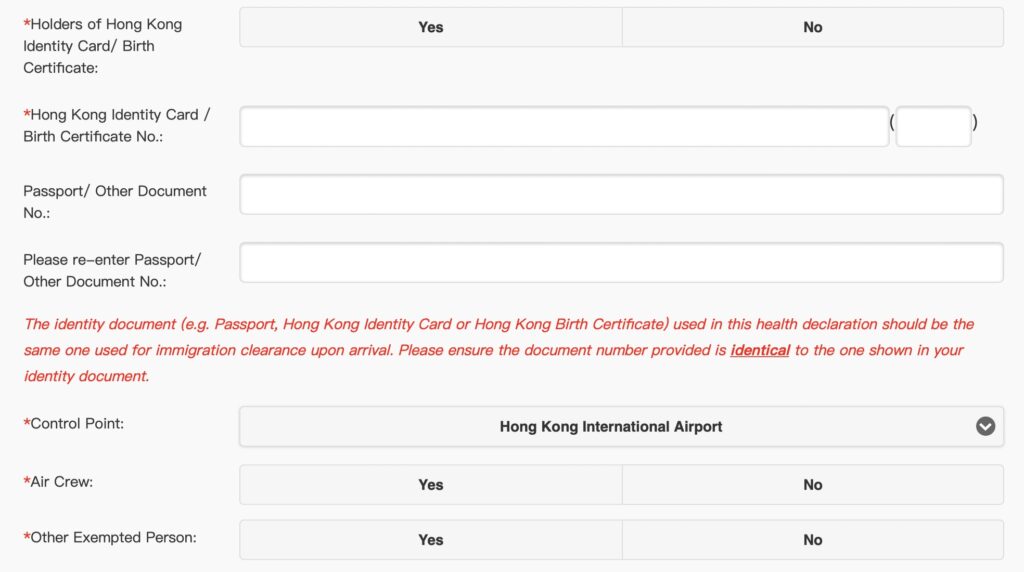Viewport: 1024px width, 572px height.
Task: Pick No for Other Exempted Person
Action: [x=812, y=539]
